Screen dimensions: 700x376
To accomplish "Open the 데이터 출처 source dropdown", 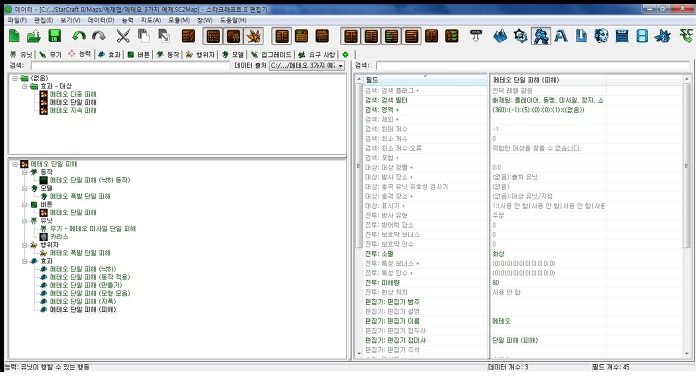I will pyautogui.click(x=307, y=66).
